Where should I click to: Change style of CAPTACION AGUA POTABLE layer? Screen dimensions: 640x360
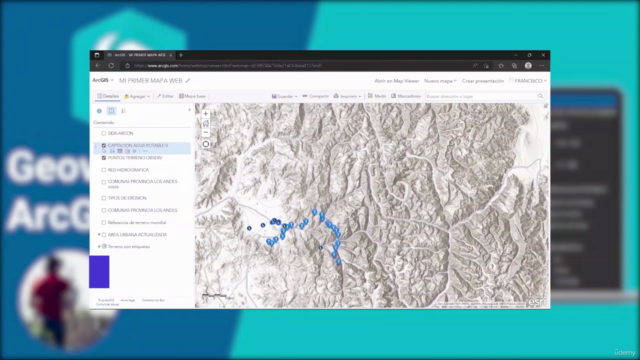click(127, 151)
